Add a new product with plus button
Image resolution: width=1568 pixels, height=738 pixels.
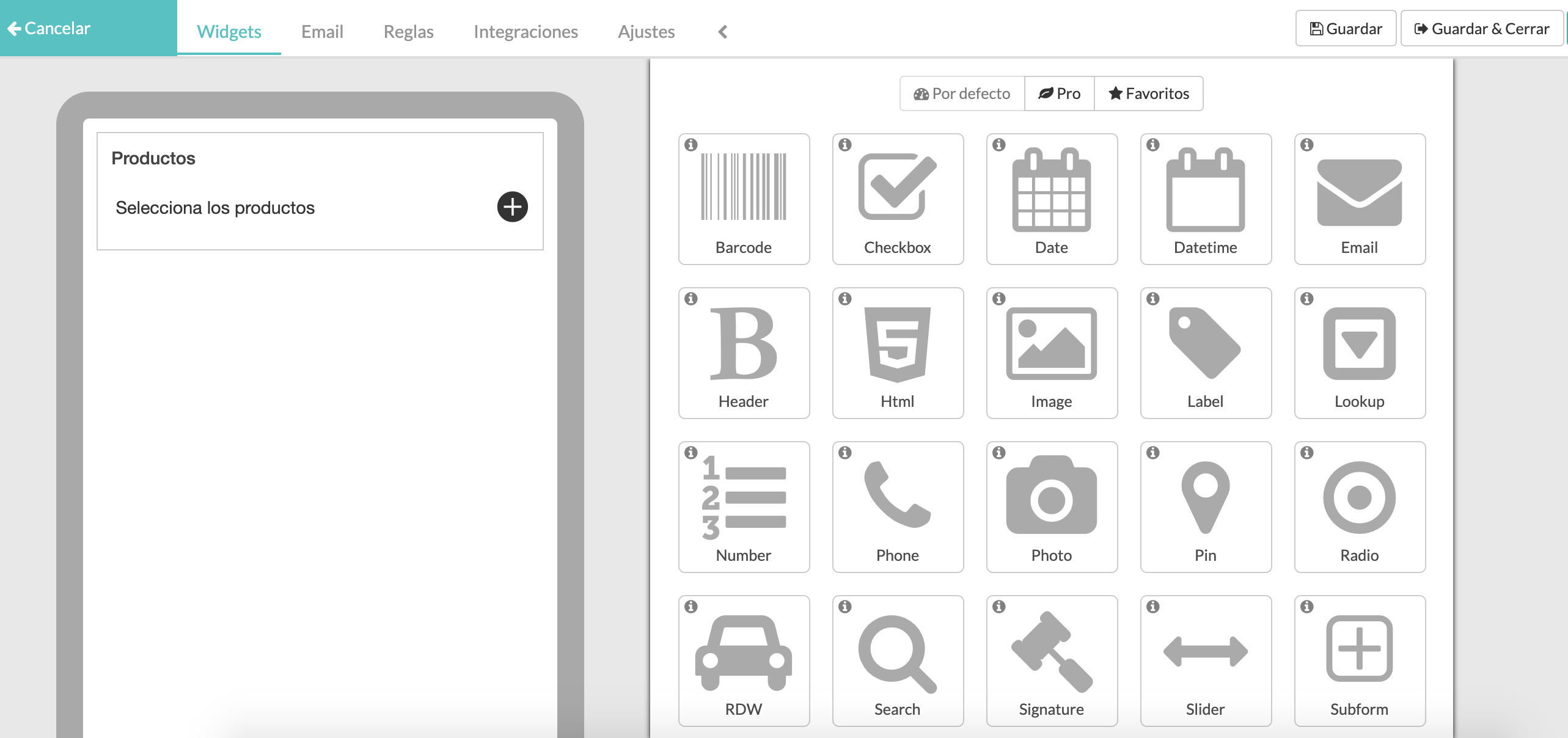click(512, 207)
